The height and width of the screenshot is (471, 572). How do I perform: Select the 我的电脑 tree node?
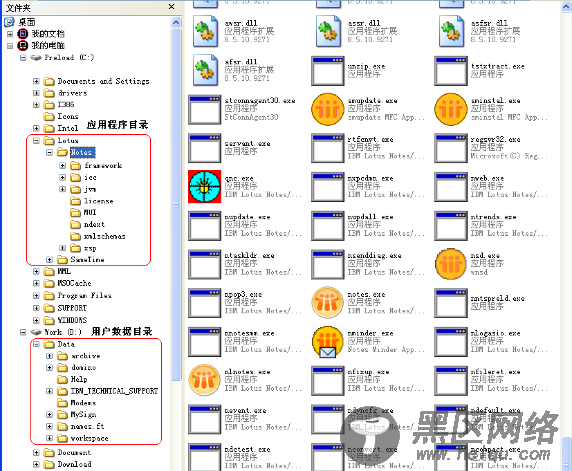coord(41,46)
